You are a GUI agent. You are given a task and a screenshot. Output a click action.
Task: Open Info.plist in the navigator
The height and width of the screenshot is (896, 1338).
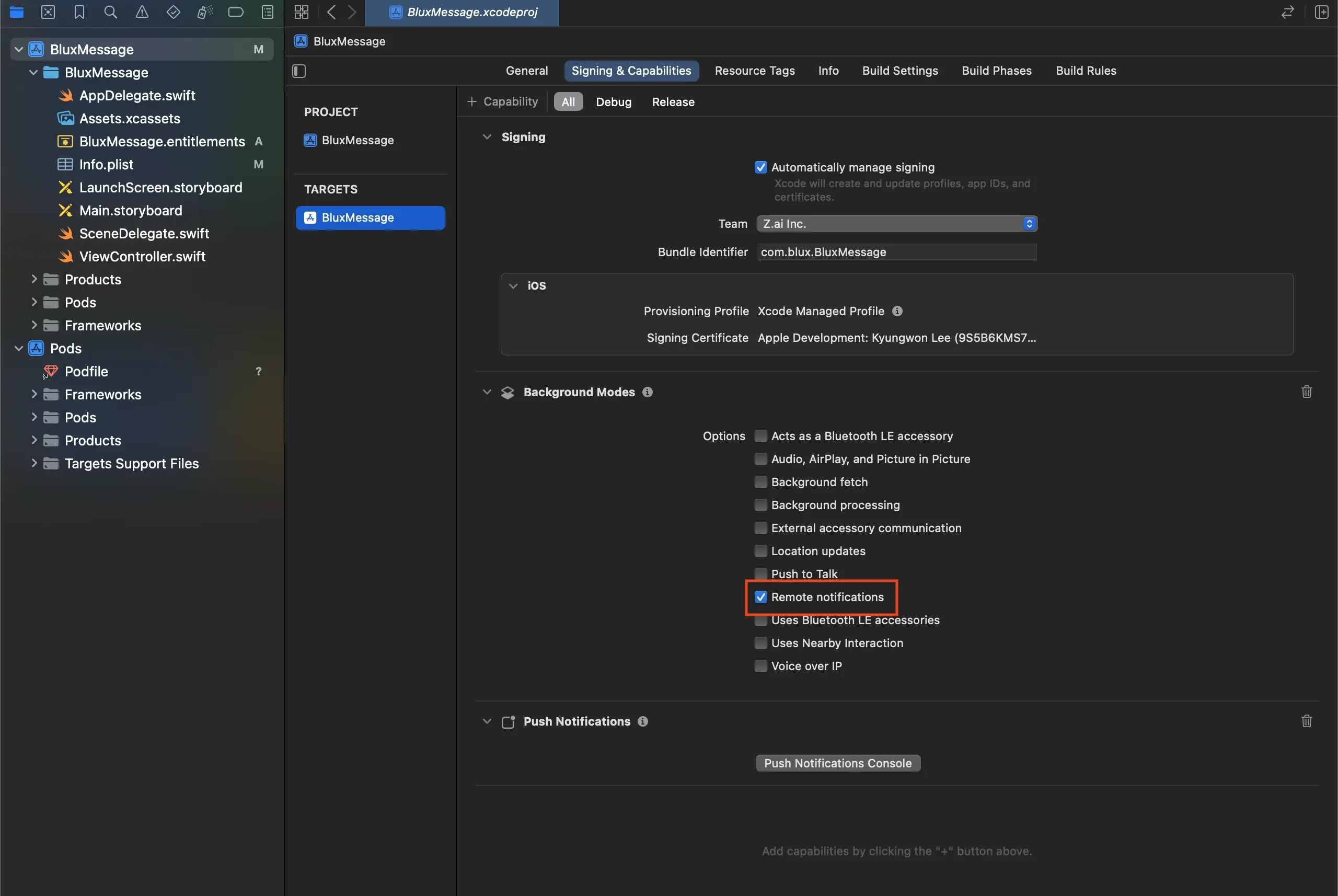point(106,165)
